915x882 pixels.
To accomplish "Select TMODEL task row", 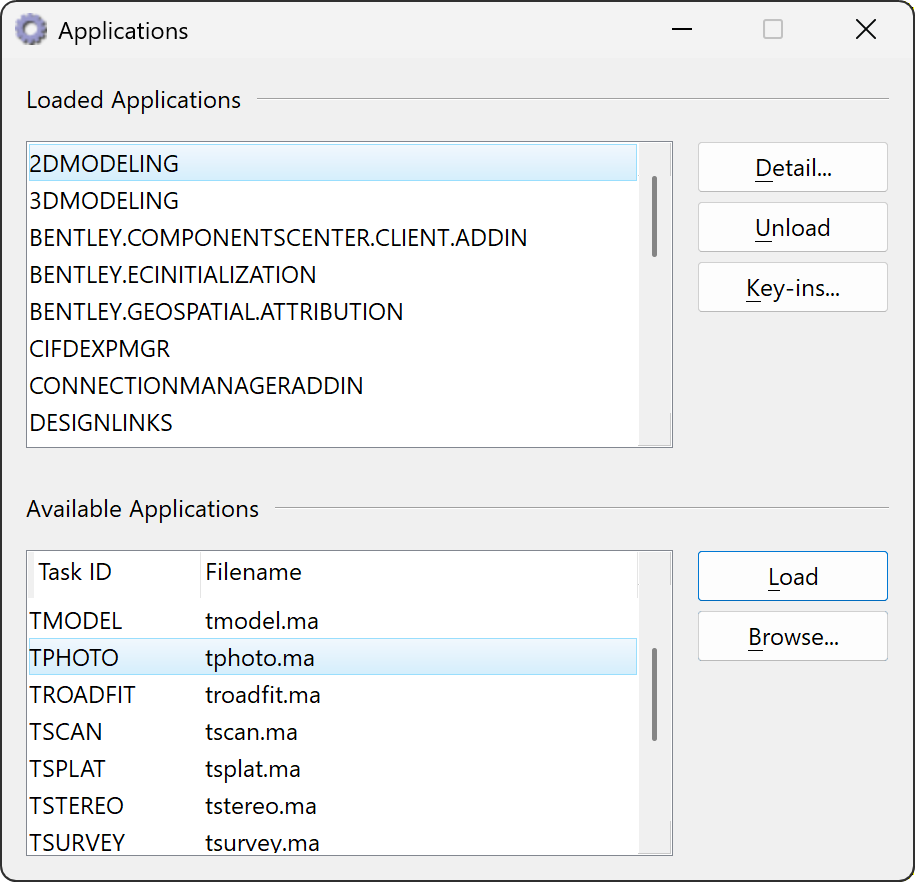I will 333,621.
